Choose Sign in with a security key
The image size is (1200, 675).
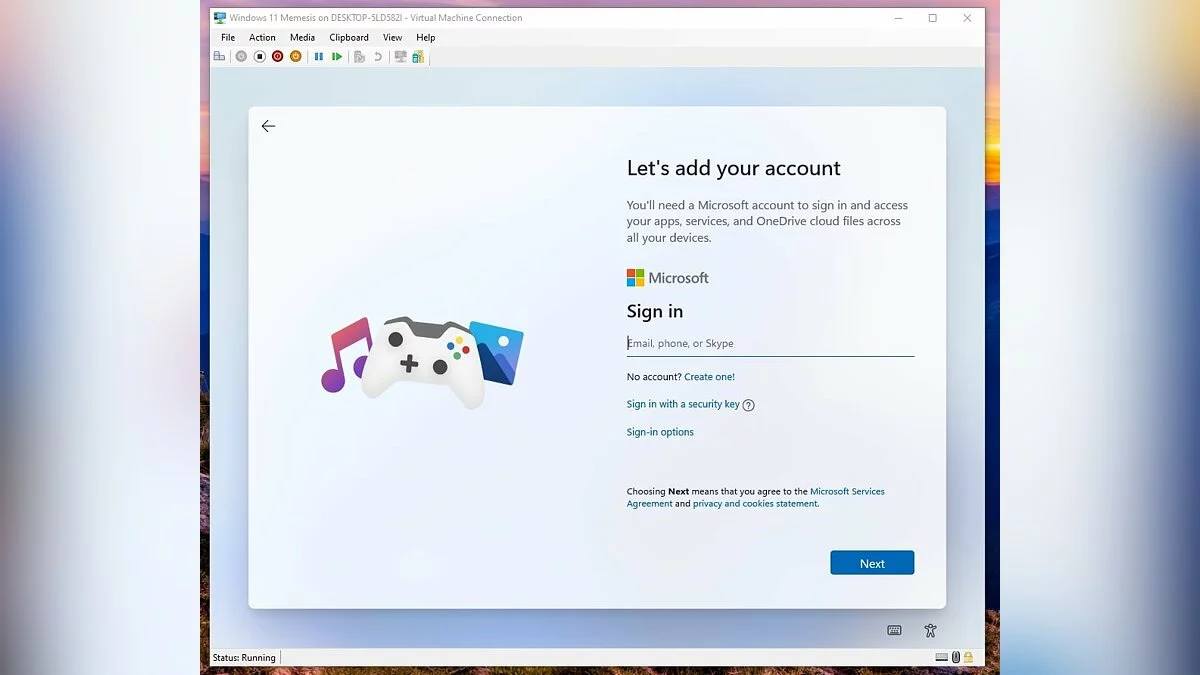683,404
